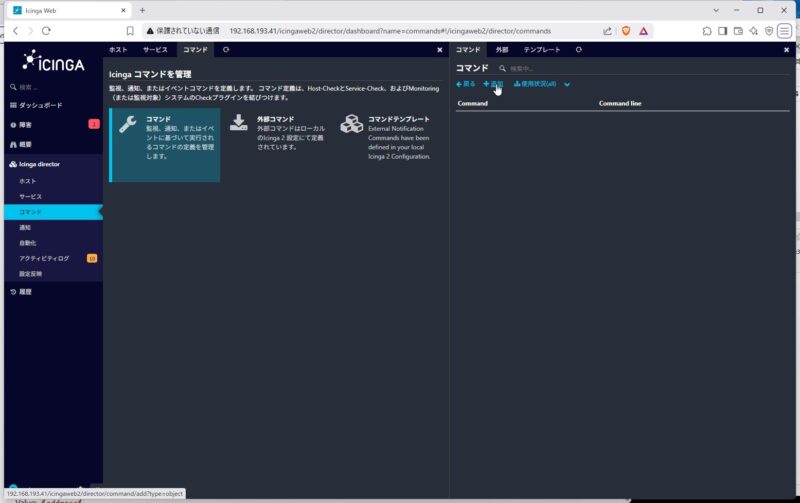The height and width of the screenshot is (503, 800).
Task: Switch to the サービス tab in the left pane
Action: tap(155, 49)
